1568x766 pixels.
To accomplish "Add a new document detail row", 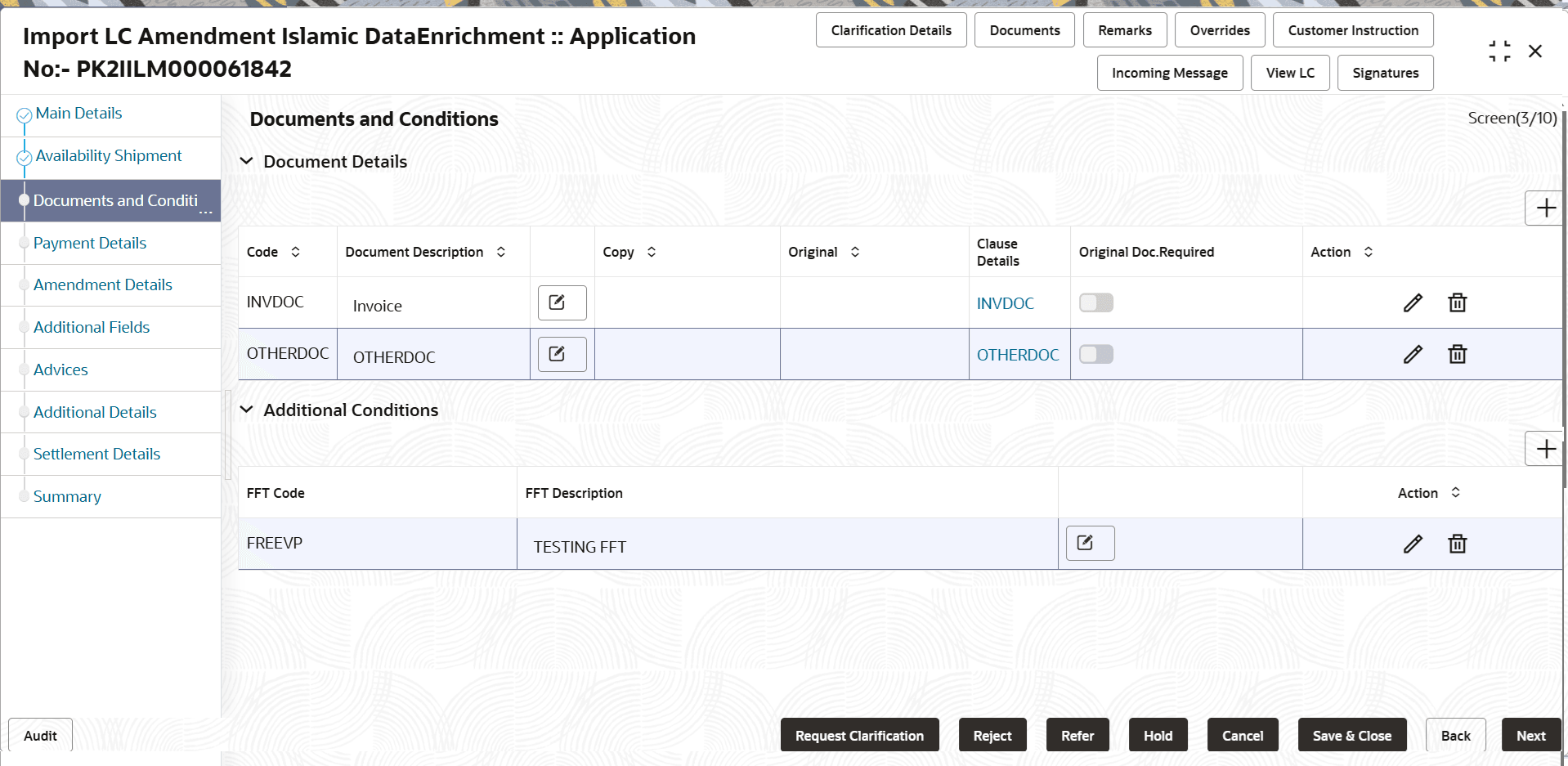I will tap(1546, 208).
